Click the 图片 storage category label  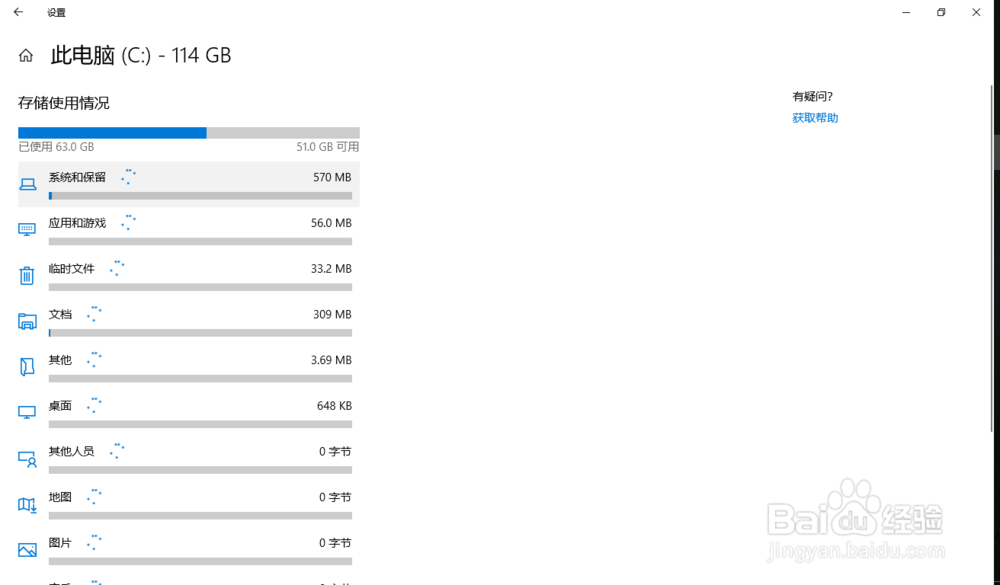coord(60,543)
